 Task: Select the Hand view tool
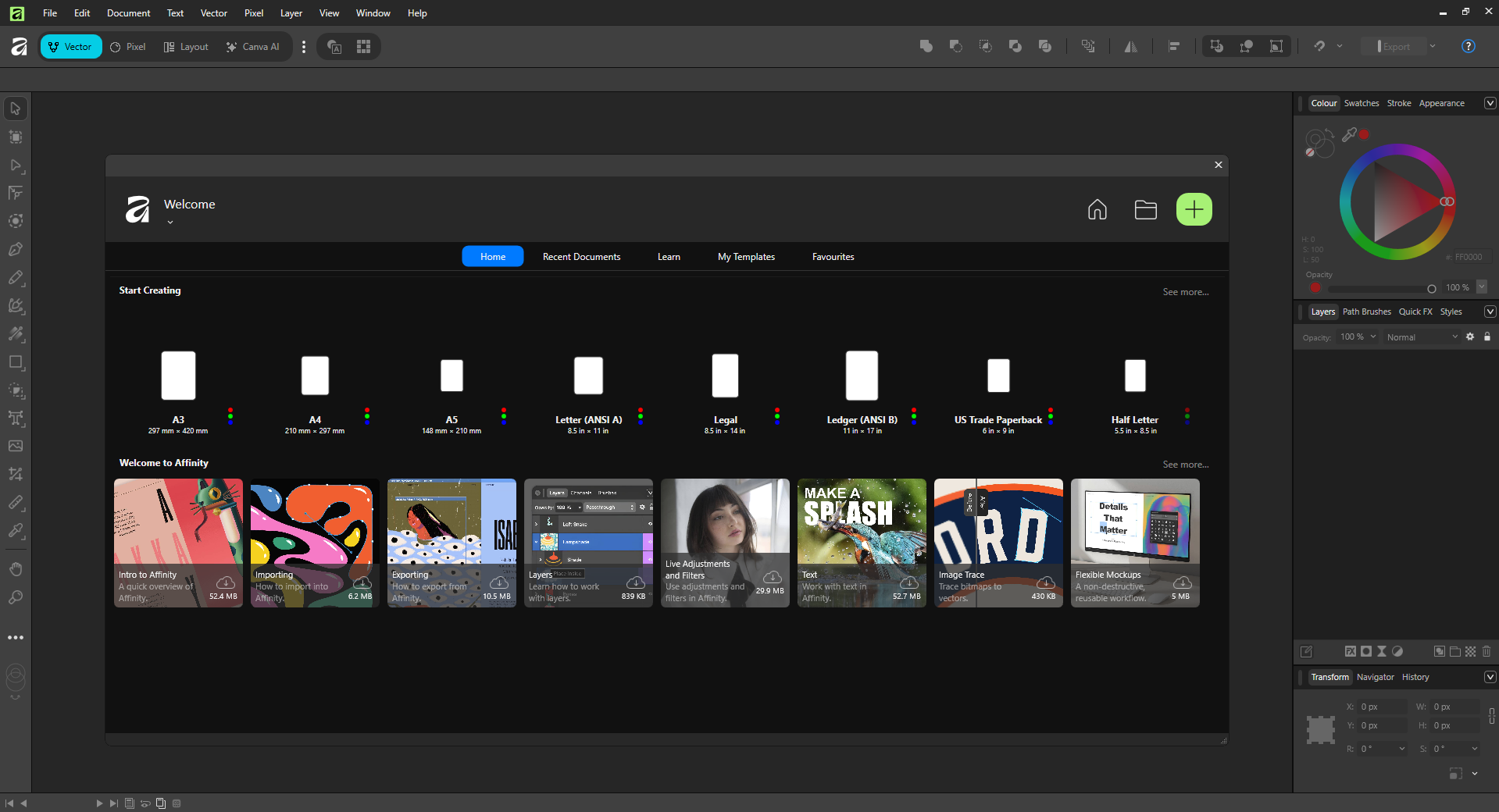pyautogui.click(x=16, y=569)
